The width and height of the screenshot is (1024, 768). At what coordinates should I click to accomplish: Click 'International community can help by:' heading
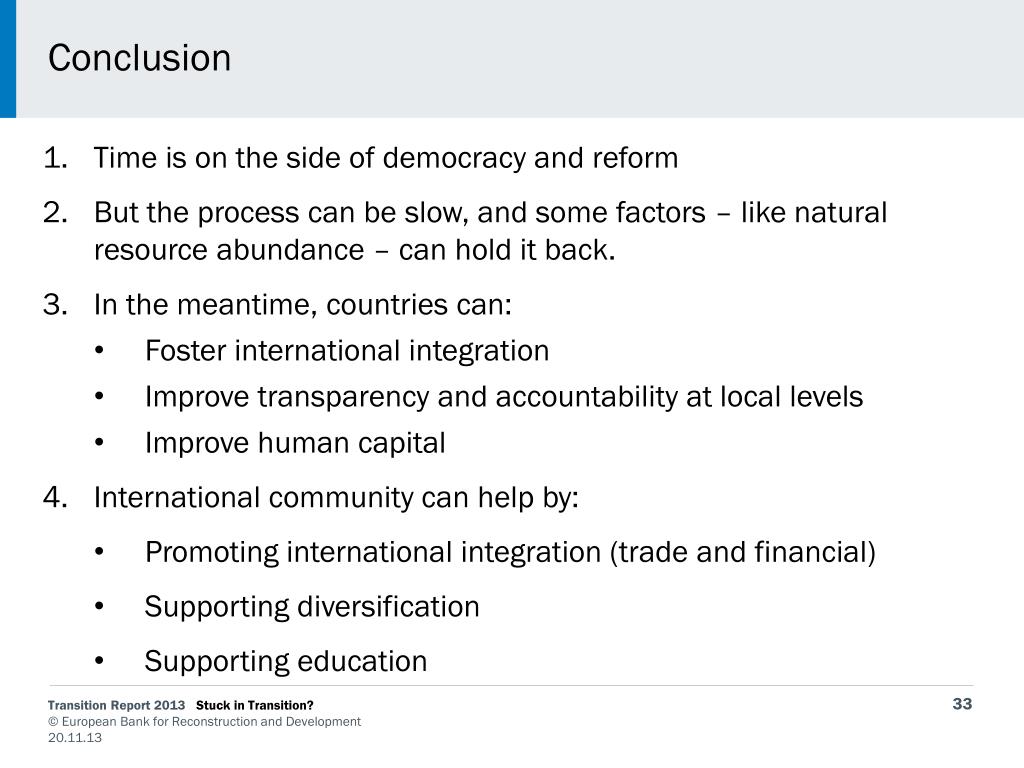click(x=336, y=498)
